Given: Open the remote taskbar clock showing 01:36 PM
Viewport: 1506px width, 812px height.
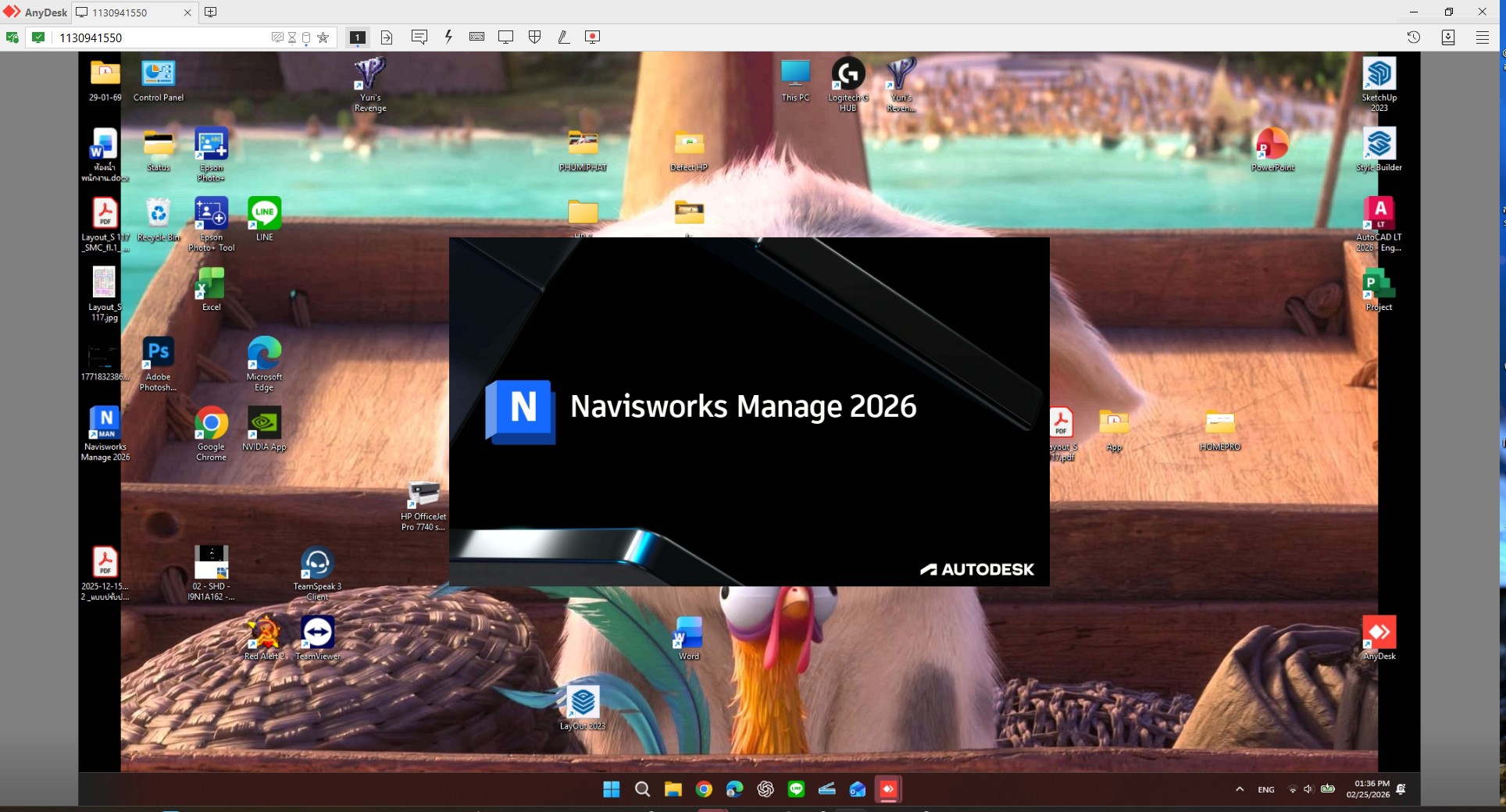Looking at the screenshot, I should tap(1368, 789).
